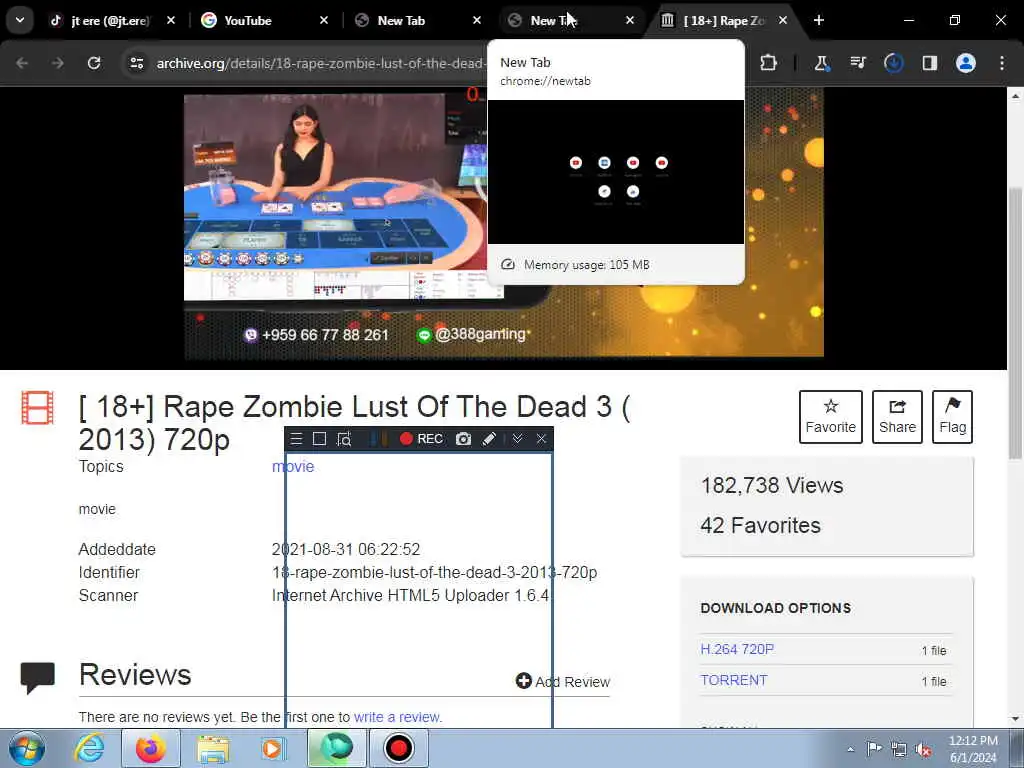Close the screen recorder toolbar
The height and width of the screenshot is (768, 1024).
click(541, 439)
